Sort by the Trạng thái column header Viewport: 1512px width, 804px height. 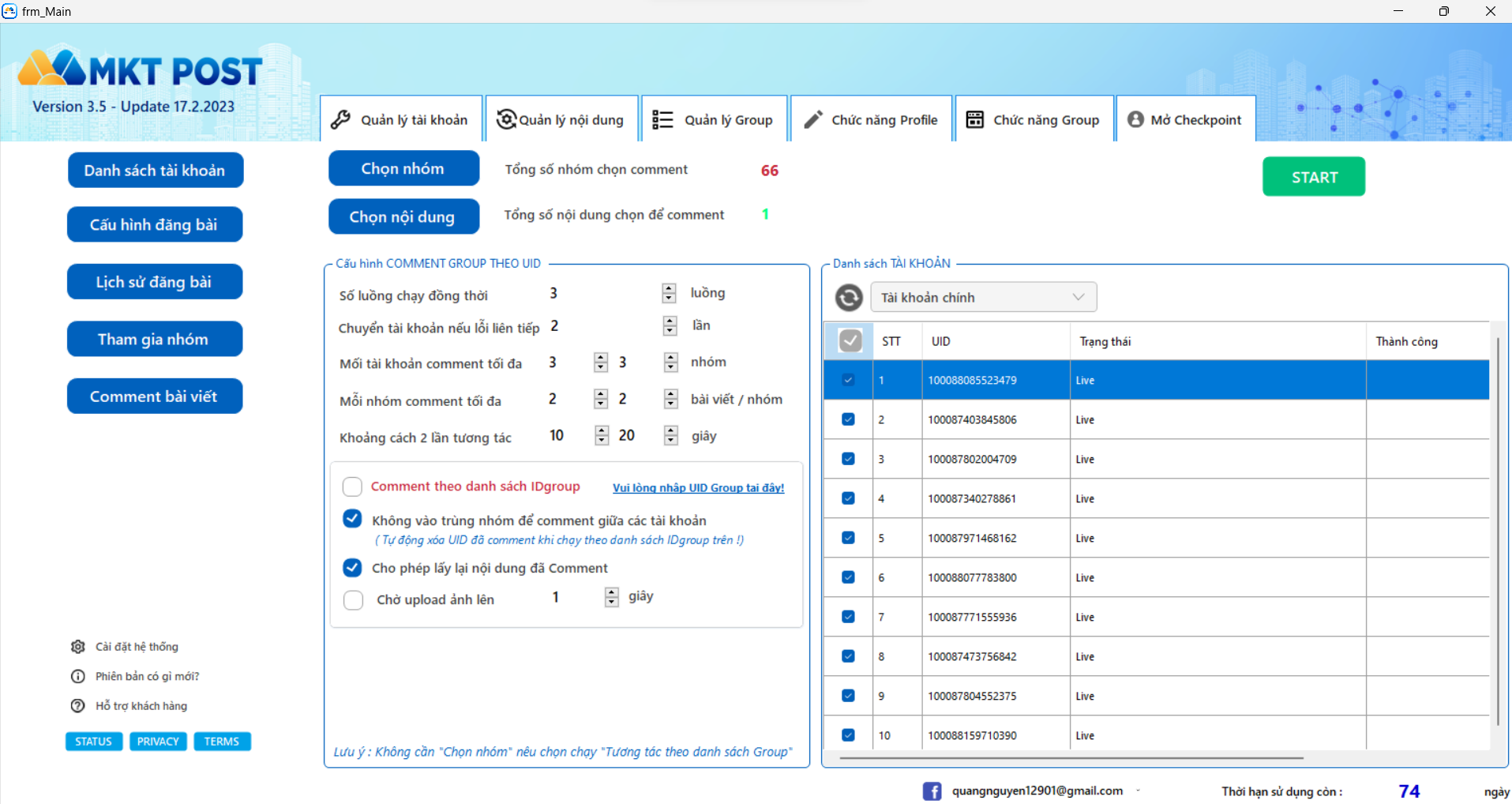click(x=1218, y=341)
